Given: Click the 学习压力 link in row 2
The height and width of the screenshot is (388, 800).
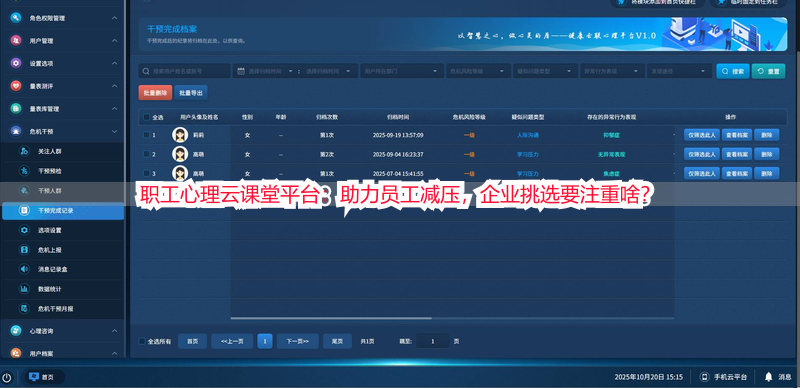Looking at the screenshot, I should point(528,154).
